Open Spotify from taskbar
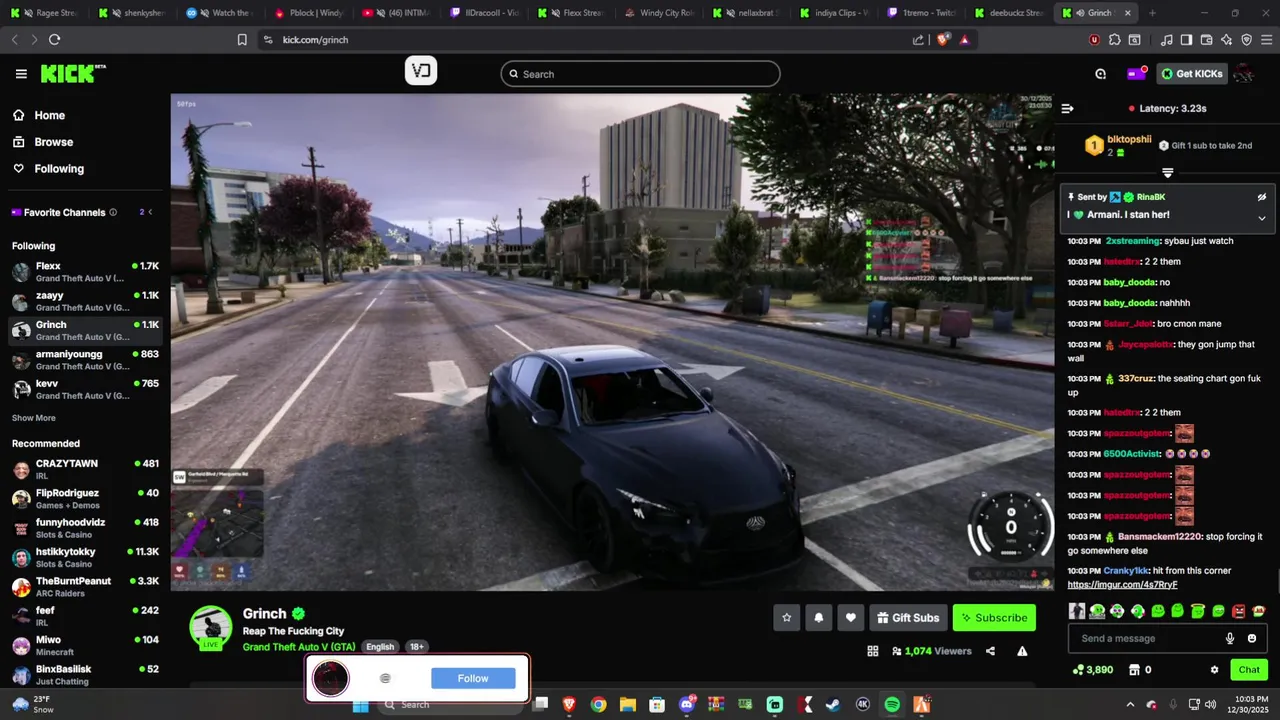The image size is (1280, 720). click(892, 705)
